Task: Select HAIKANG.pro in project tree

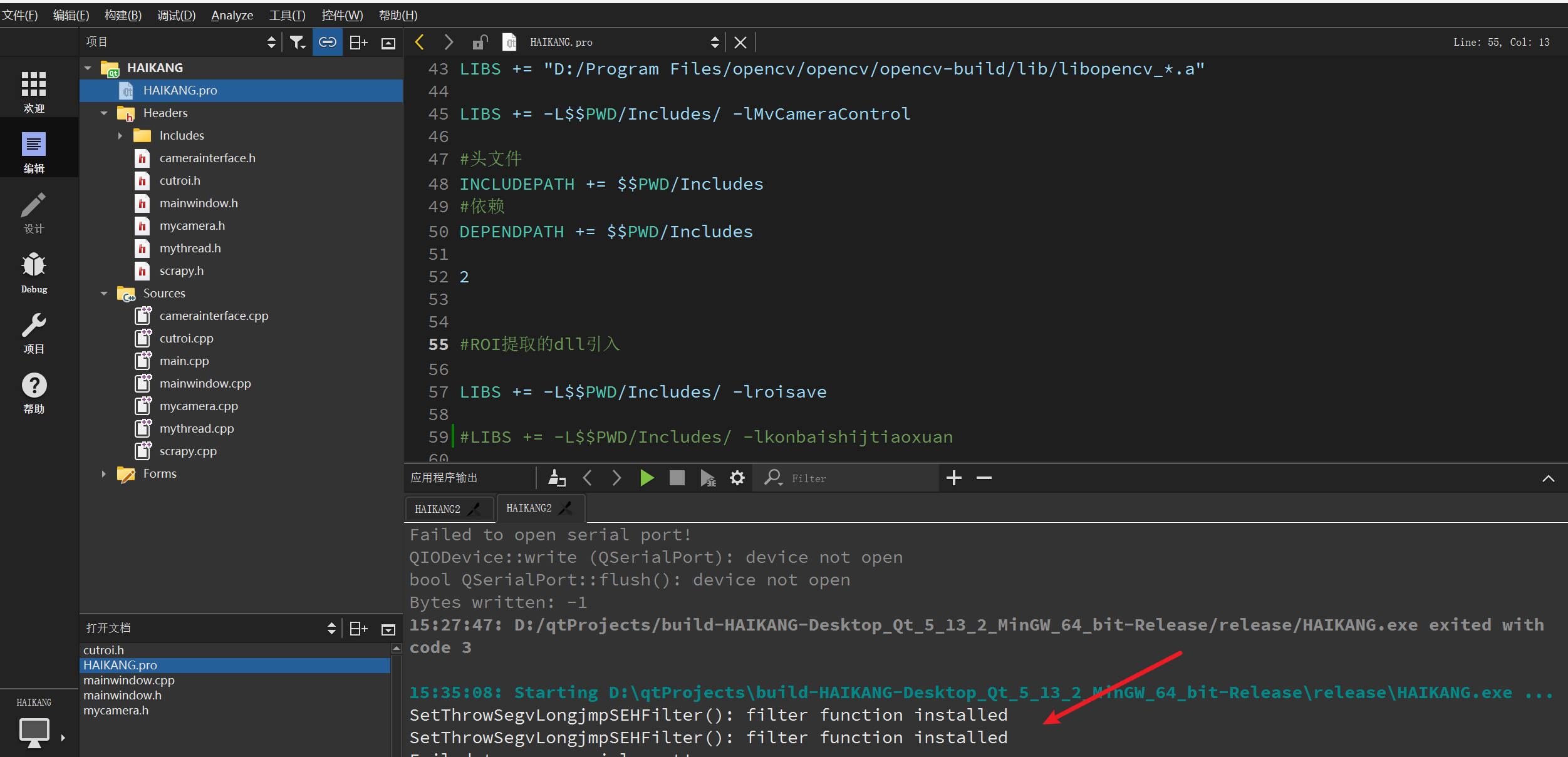Action: point(241,90)
